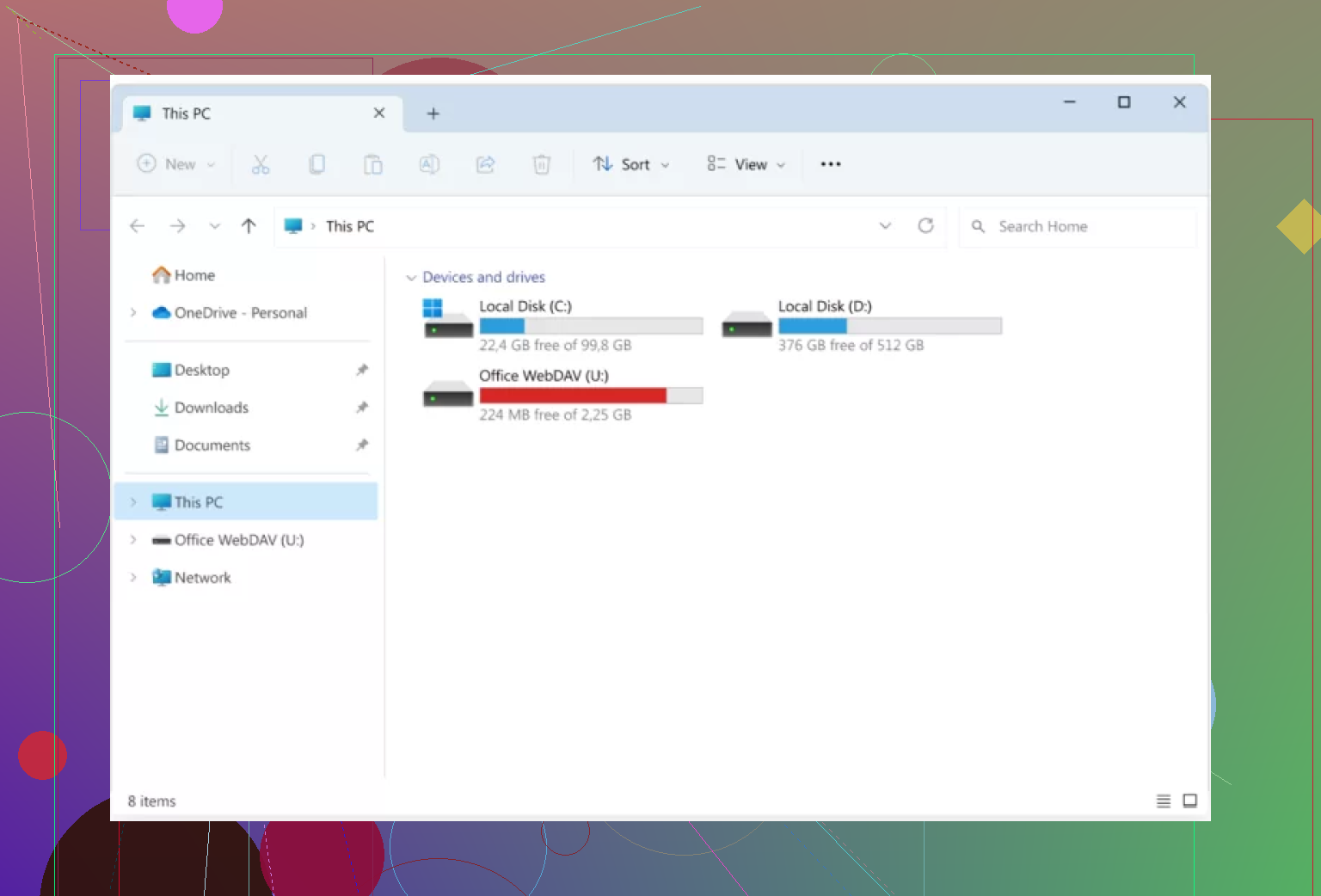Collapse the Devices and drives group
Viewport: 1321px width, 896px height.
click(x=411, y=278)
